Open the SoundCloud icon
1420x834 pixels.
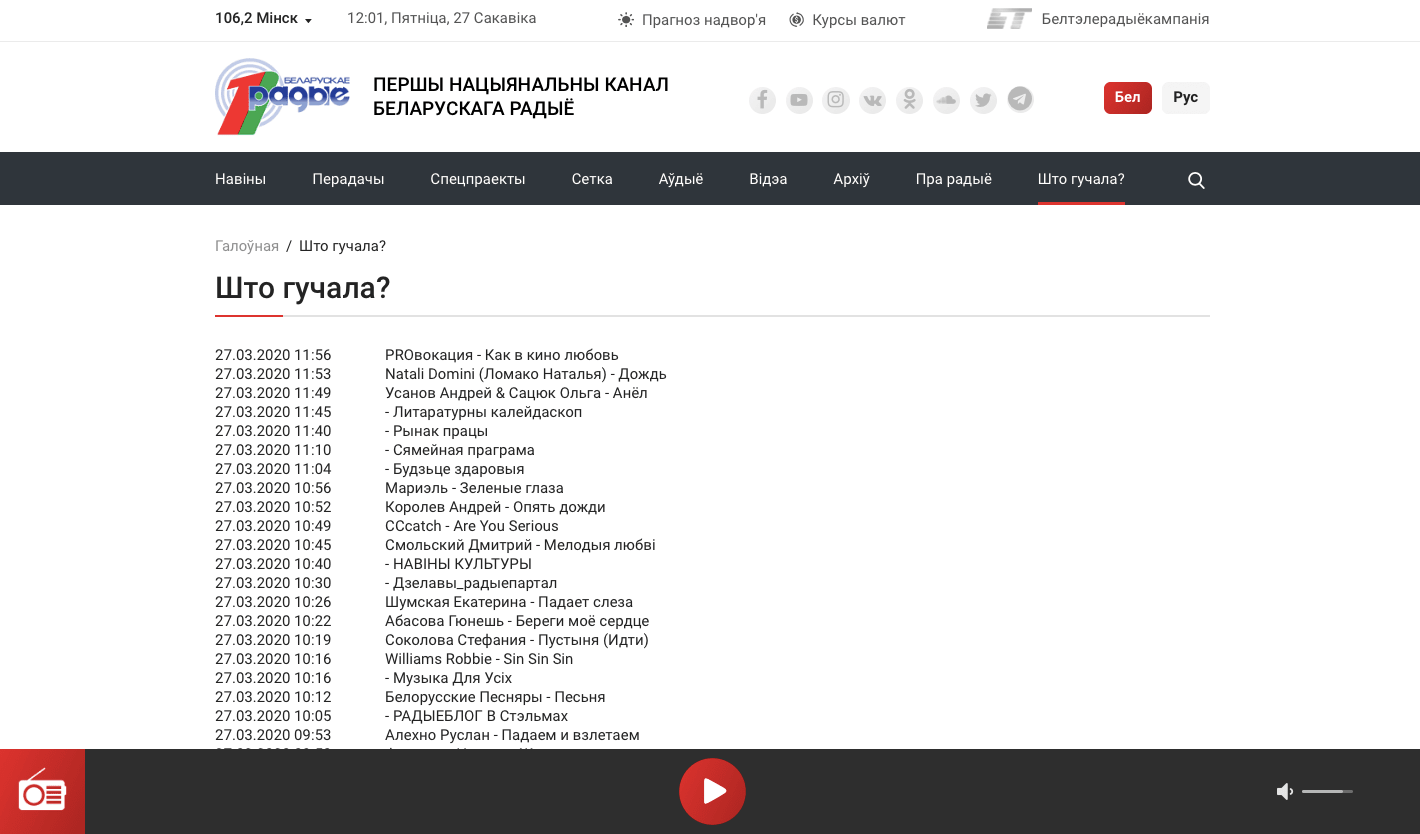click(x=946, y=100)
